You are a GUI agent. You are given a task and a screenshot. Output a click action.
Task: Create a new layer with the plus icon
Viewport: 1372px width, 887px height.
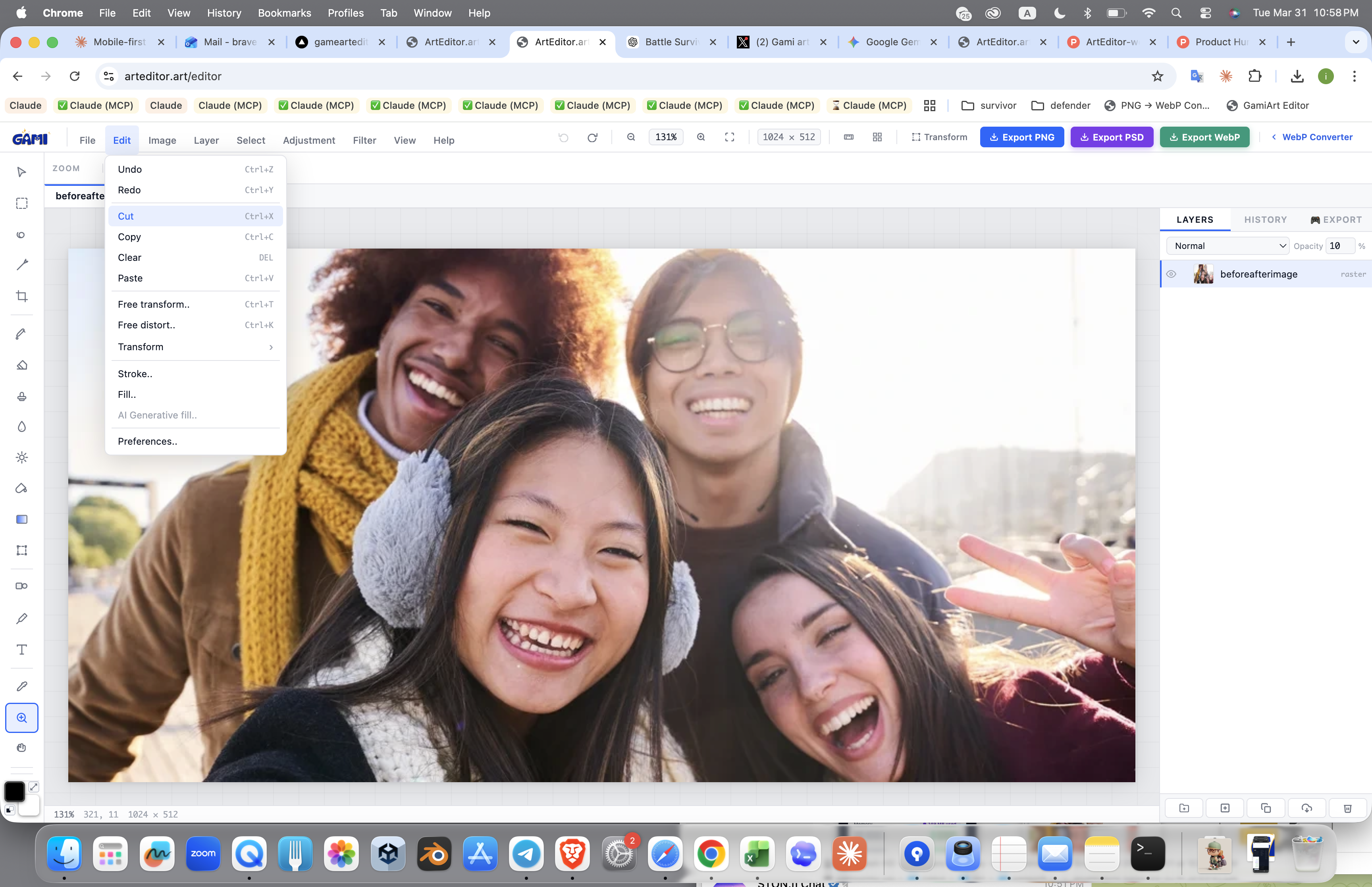click(1225, 808)
